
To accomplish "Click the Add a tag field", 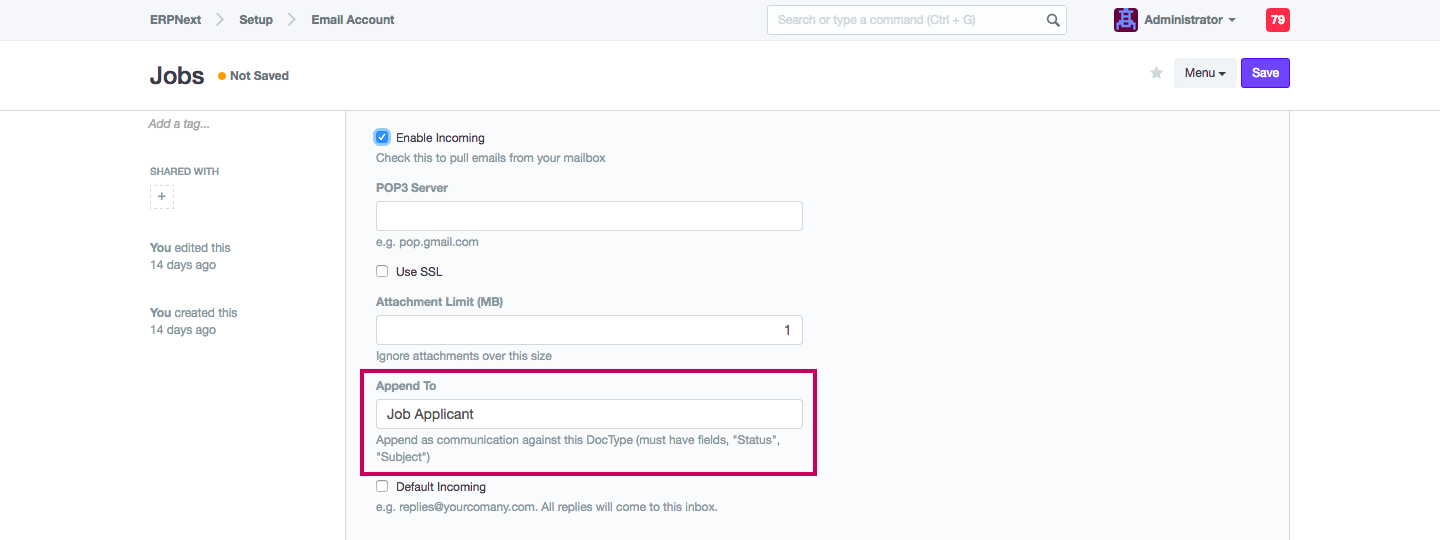I will 179,124.
